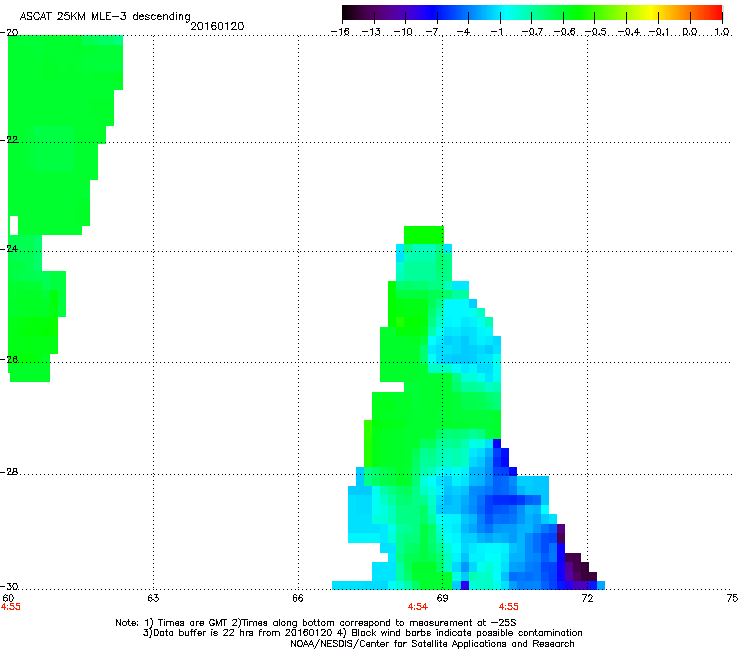Click the longitude label 75
The height and width of the screenshot is (650, 740).
pyautogui.click(x=732, y=598)
